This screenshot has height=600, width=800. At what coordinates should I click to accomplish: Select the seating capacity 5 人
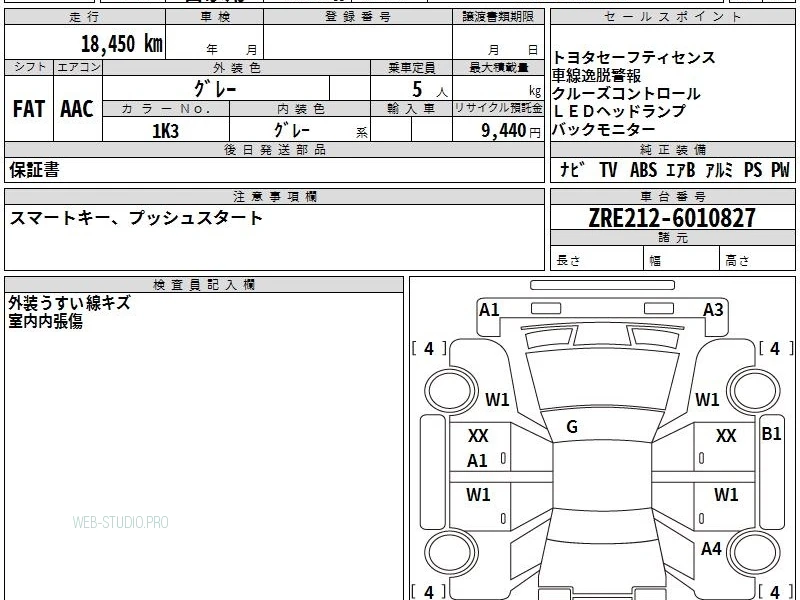429,90
